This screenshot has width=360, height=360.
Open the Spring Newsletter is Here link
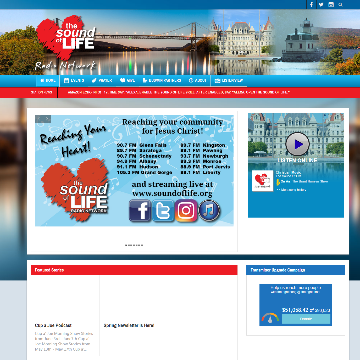[129, 326]
